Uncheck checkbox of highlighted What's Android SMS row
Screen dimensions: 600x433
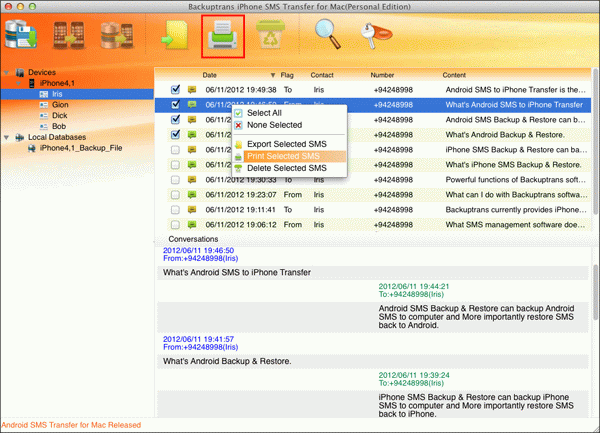175,104
